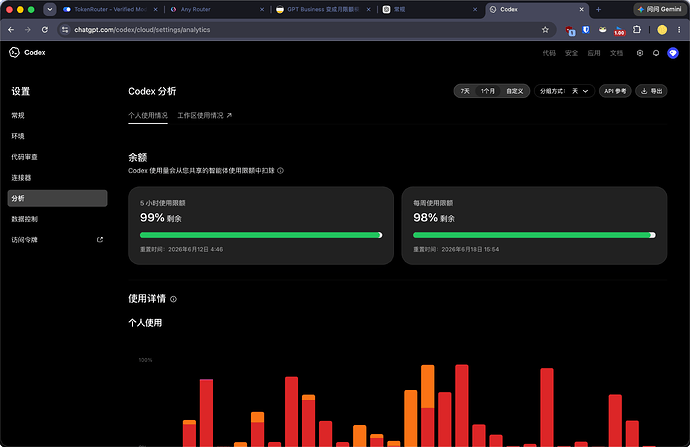The image size is (690, 447).
Task: Click the API 参考 button
Action: click(615, 91)
